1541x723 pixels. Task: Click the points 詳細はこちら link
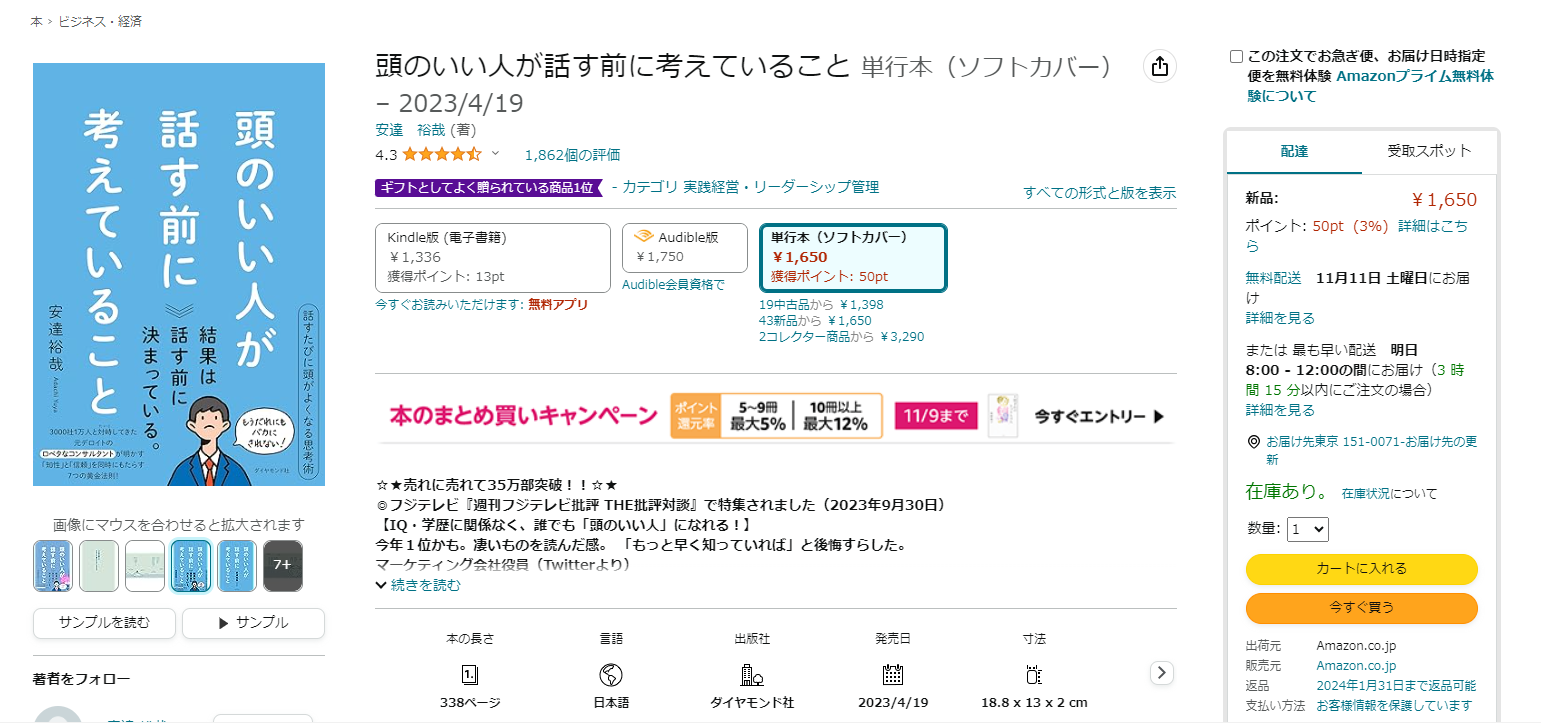(x=1357, y=236)
